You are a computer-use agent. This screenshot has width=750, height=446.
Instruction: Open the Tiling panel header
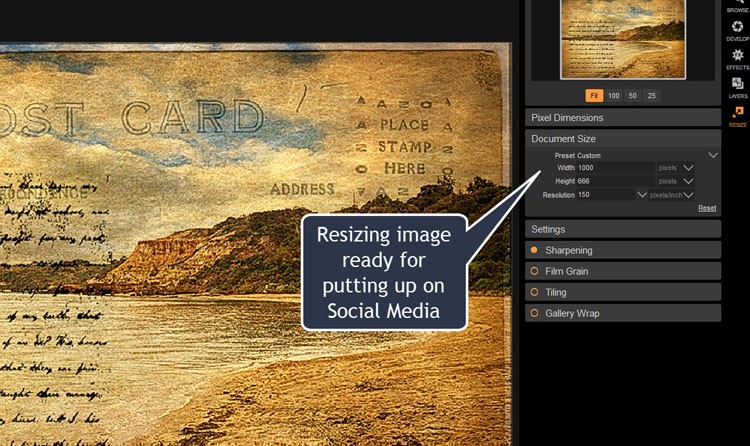623,292
